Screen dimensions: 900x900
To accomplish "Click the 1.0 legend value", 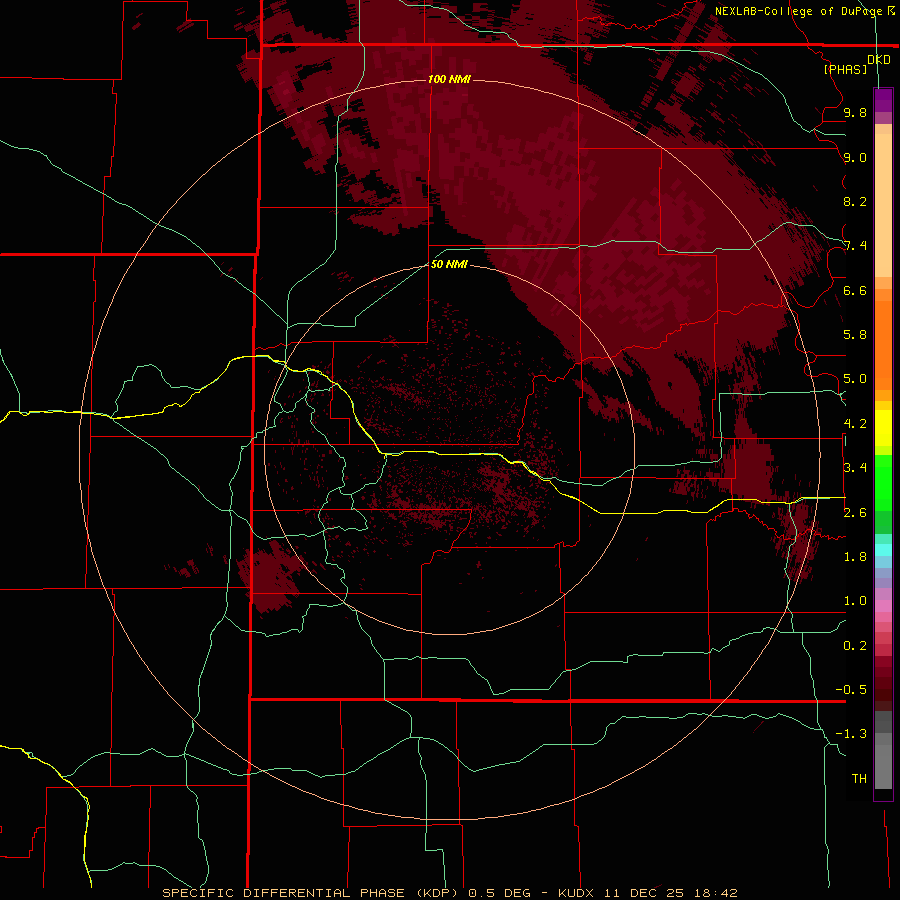I will click(855, 602).
